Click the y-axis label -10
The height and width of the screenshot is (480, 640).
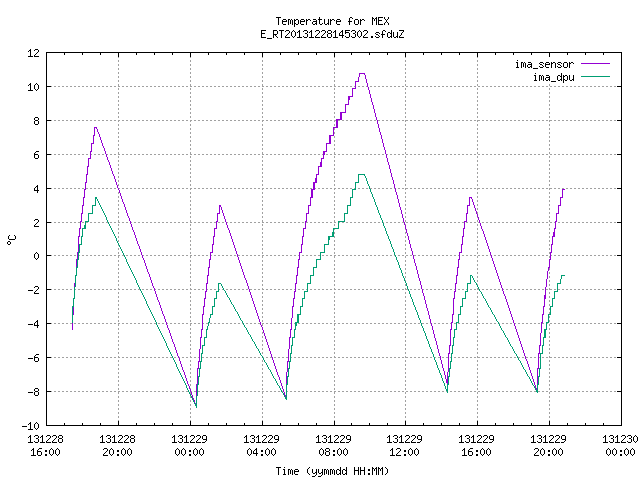[31, 426]
